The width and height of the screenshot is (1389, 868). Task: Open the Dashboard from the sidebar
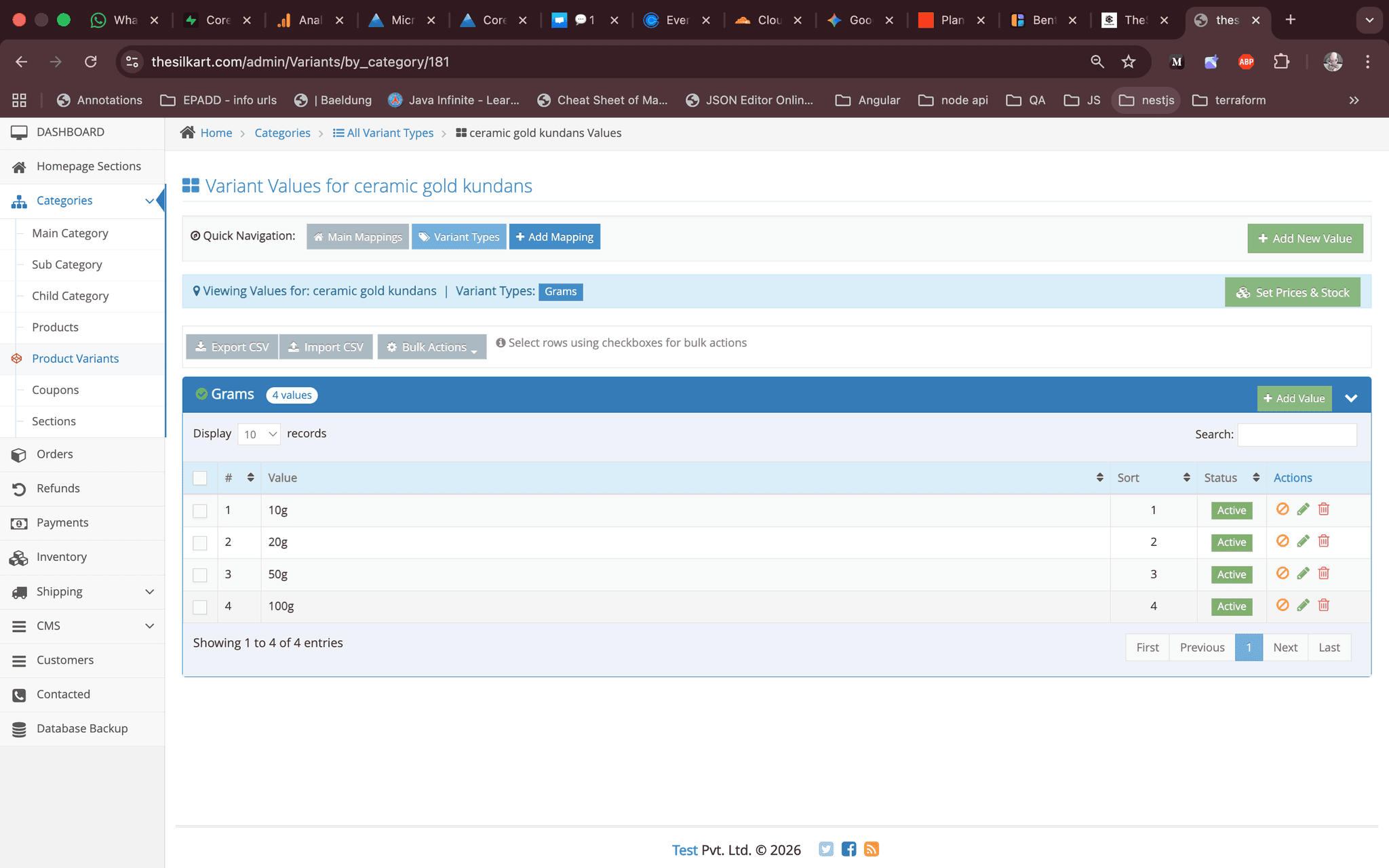click(71, 132)
